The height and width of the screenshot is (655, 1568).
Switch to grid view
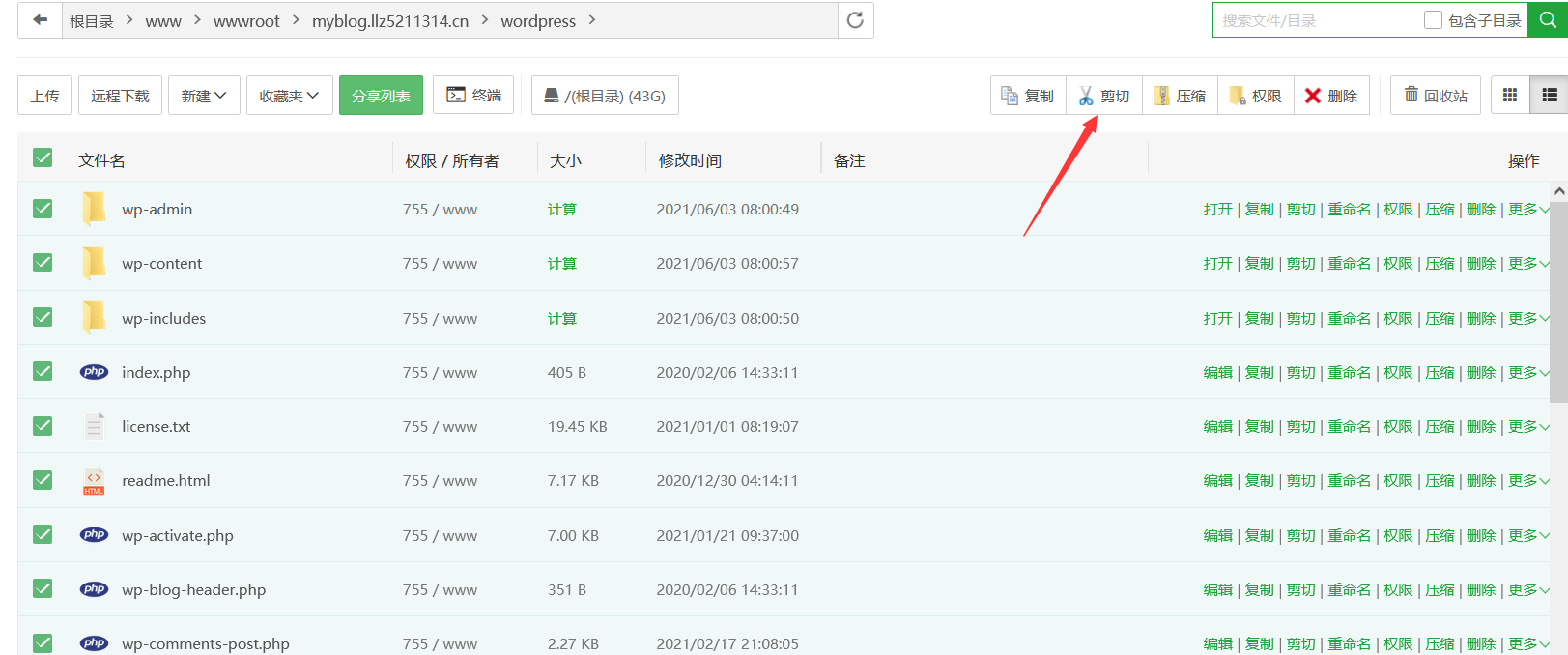tap(1510, 96)
